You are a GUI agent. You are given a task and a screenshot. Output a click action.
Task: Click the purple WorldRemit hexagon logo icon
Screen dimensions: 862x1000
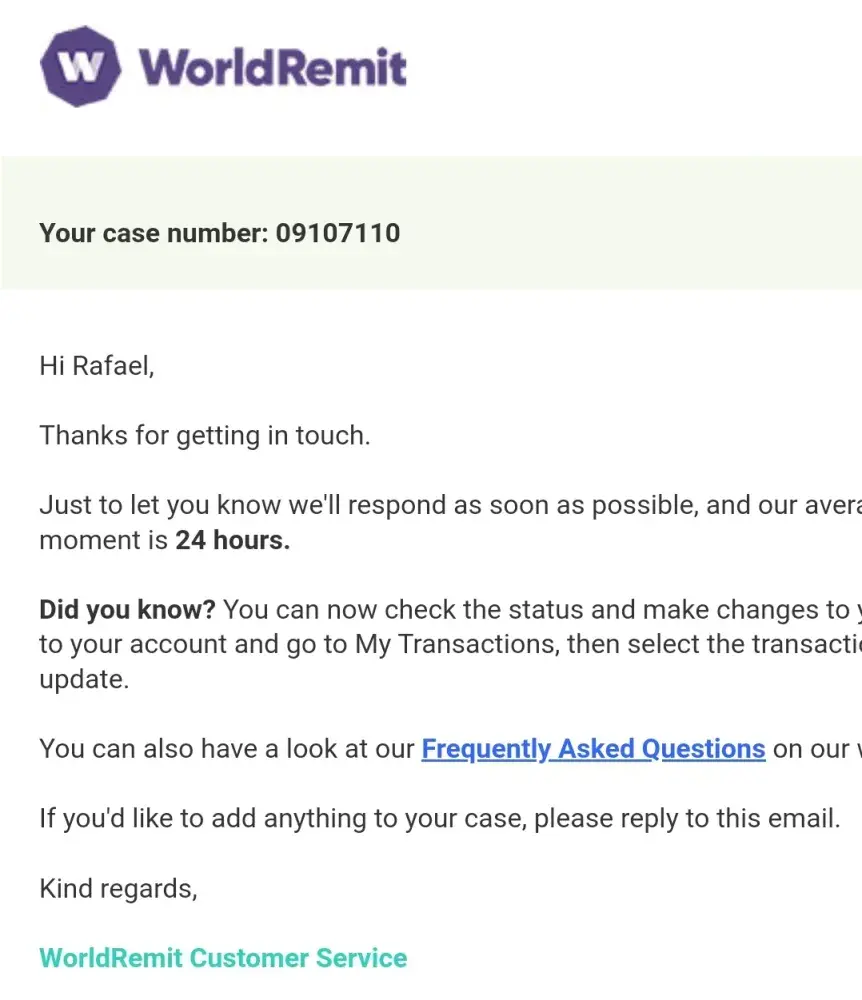point(80,66)
